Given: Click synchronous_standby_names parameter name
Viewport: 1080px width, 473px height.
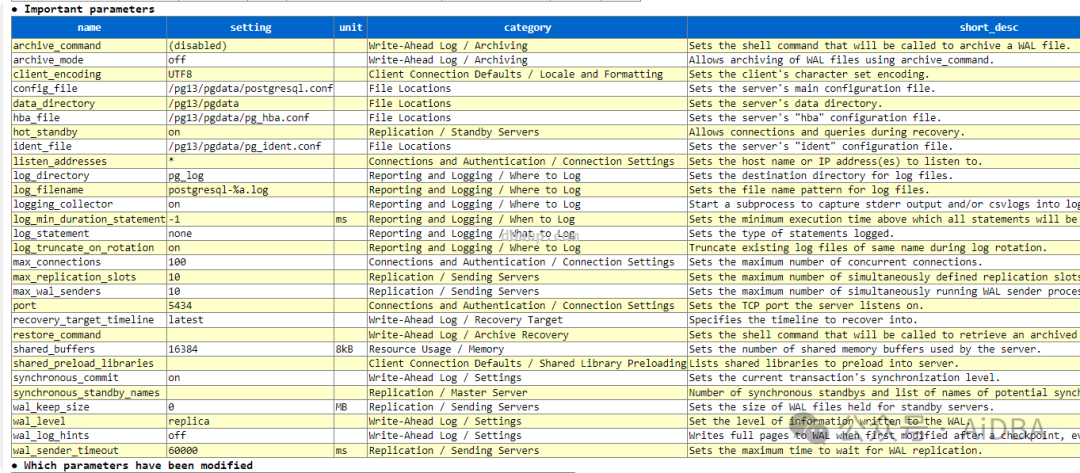Looking at the screenshot, I should [x=86, y=392].
